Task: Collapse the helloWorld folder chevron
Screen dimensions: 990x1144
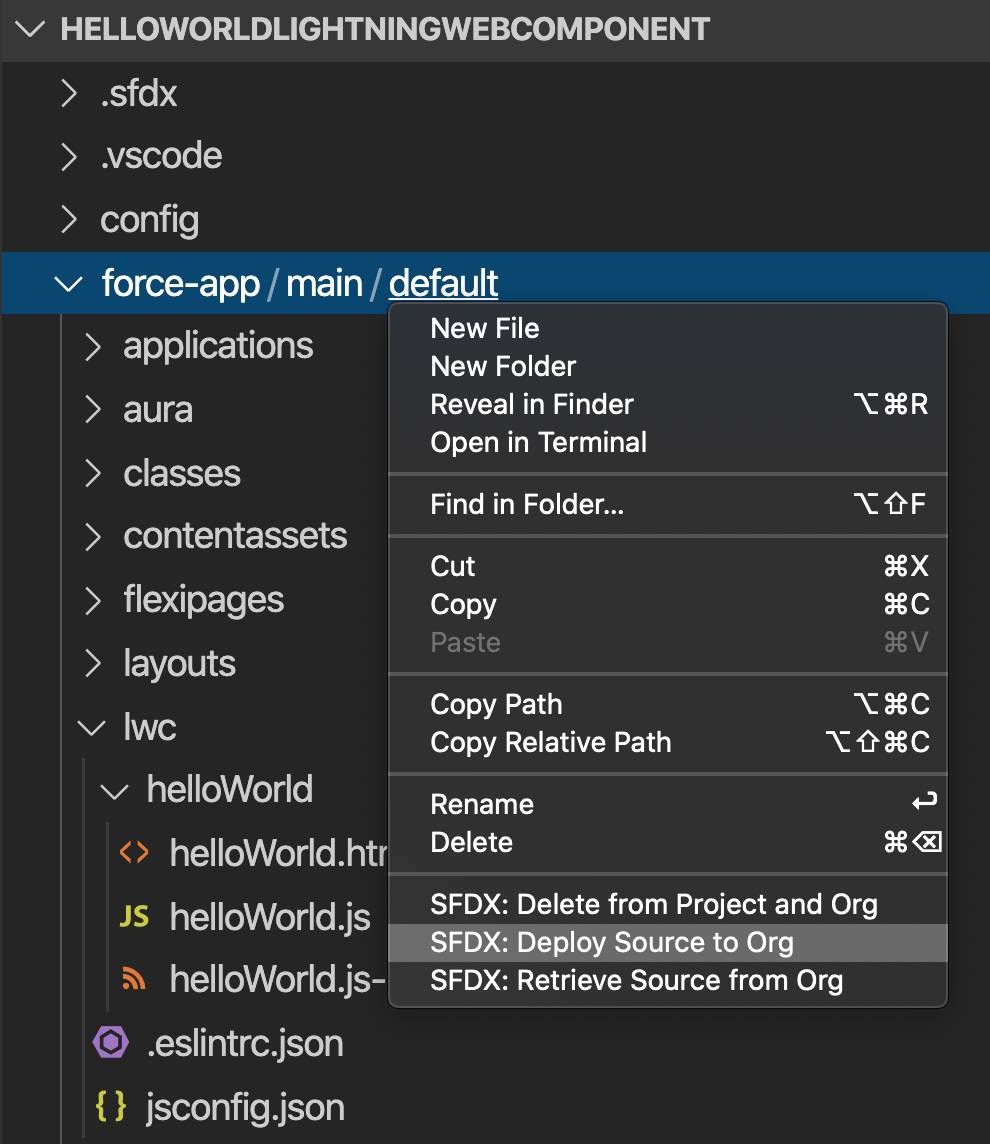Action: (116, 791)
